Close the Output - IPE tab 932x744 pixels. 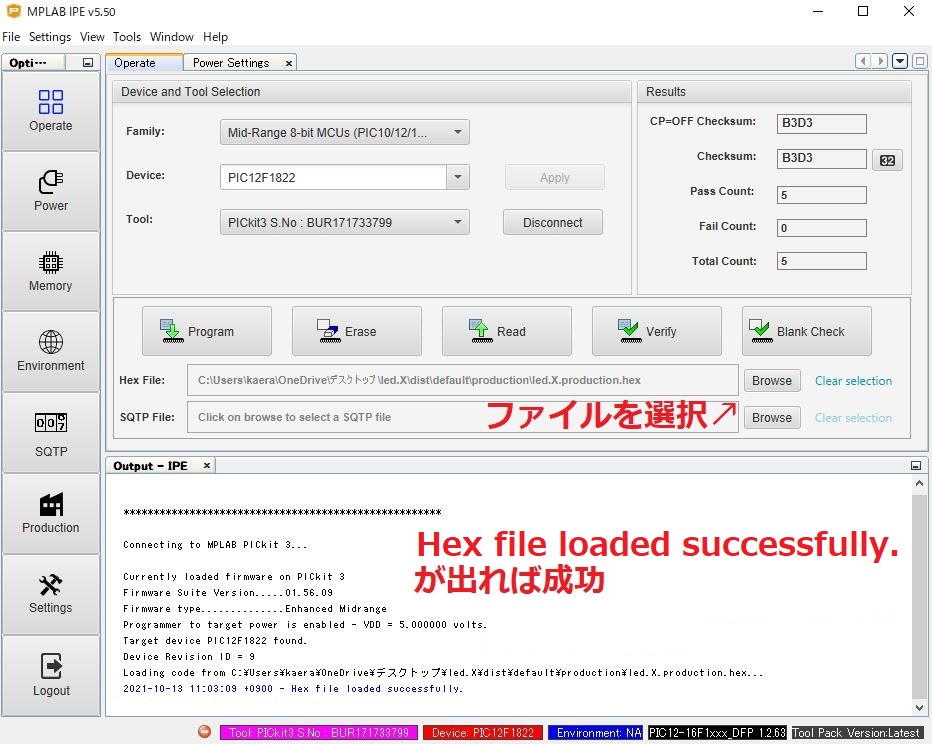tap(206, 465)
